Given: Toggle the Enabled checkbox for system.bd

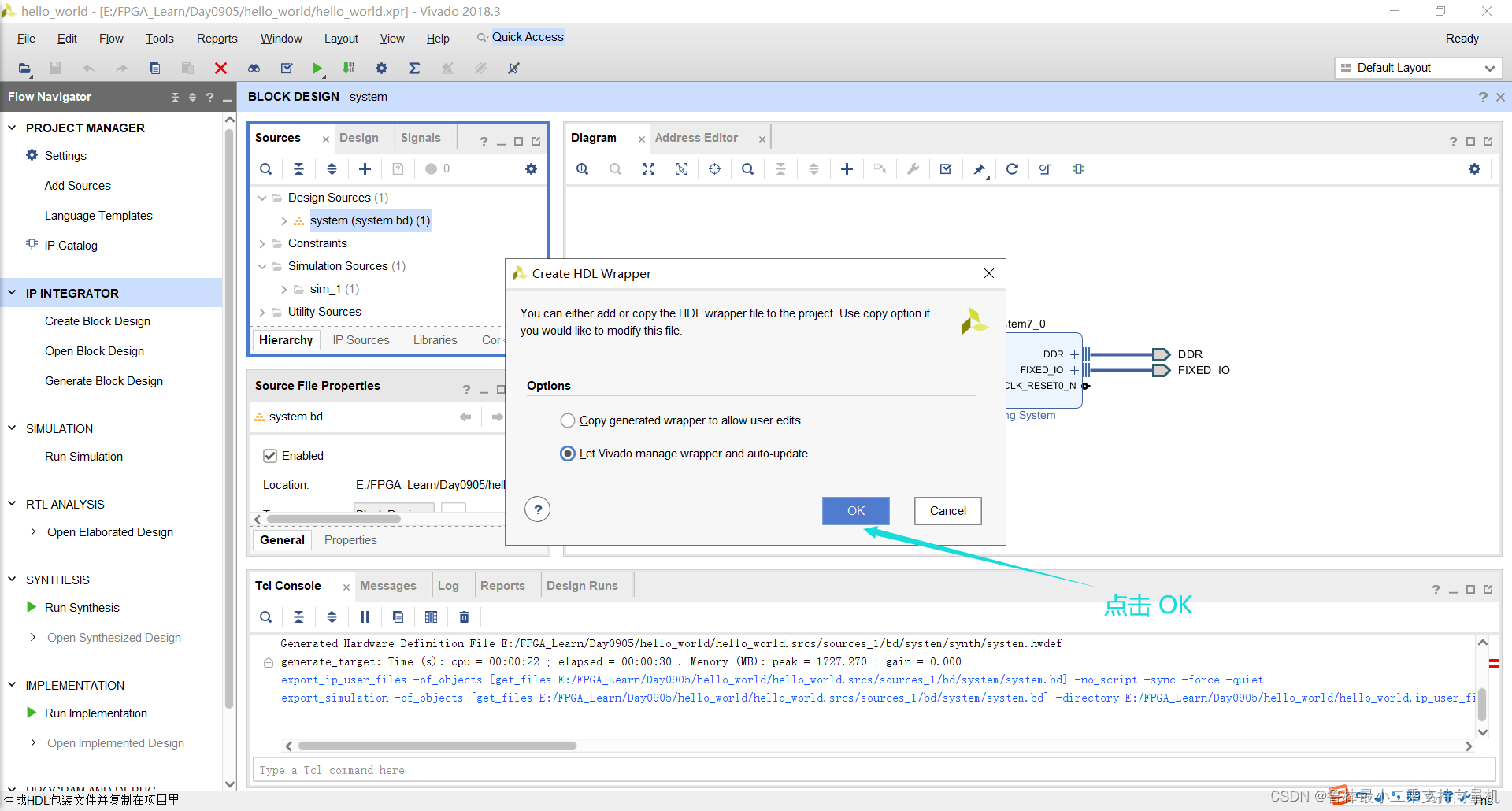Looking at the screenshot, I should tap(270, 455).
